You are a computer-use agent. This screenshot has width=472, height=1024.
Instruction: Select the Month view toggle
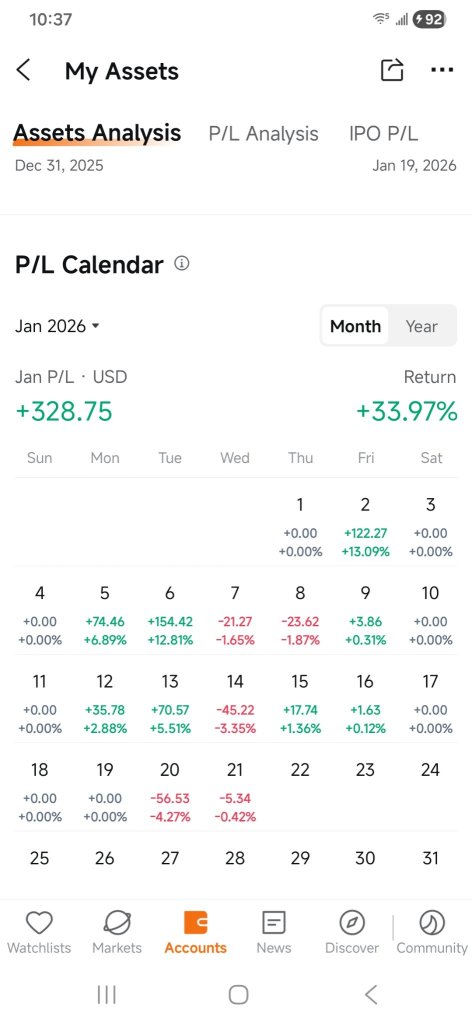(355, 326)
